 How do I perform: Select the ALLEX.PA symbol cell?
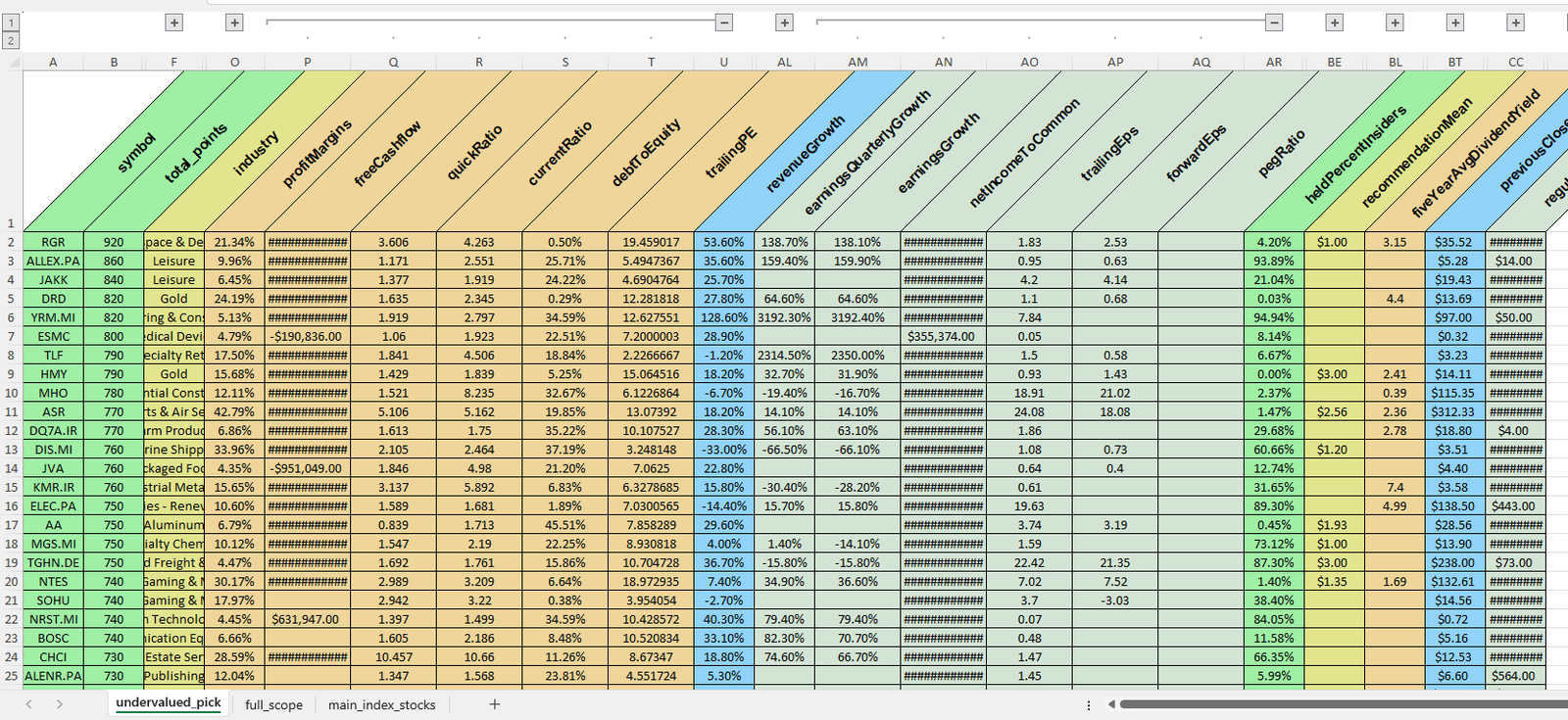(53, 262)
